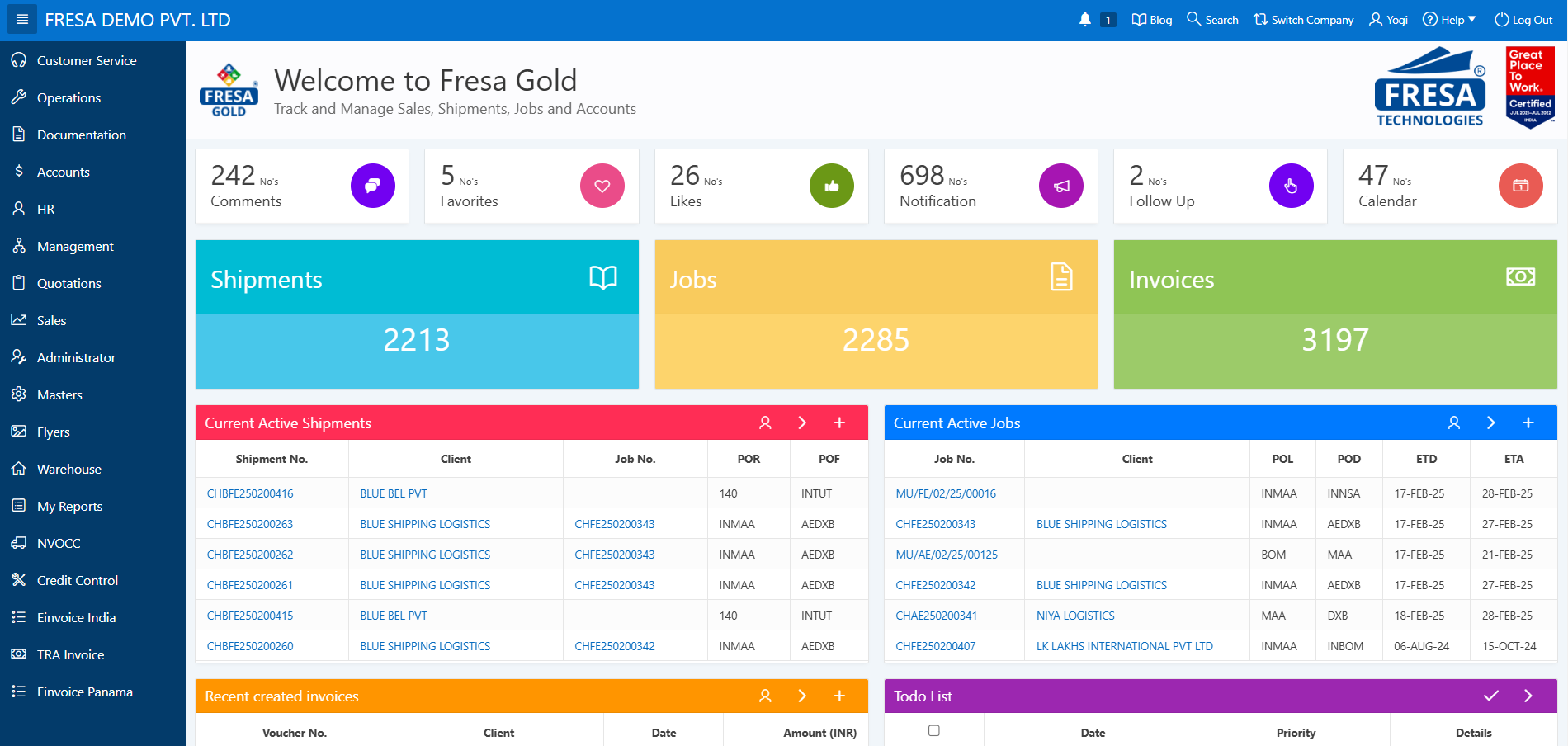1568x746 pixels.
Task: Click Log Out
Action: coord(1523,20)
